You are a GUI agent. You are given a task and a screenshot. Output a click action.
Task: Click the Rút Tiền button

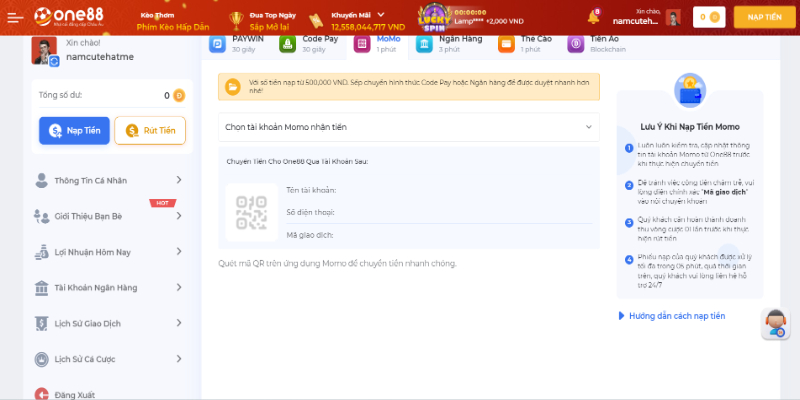click(150, 131)
